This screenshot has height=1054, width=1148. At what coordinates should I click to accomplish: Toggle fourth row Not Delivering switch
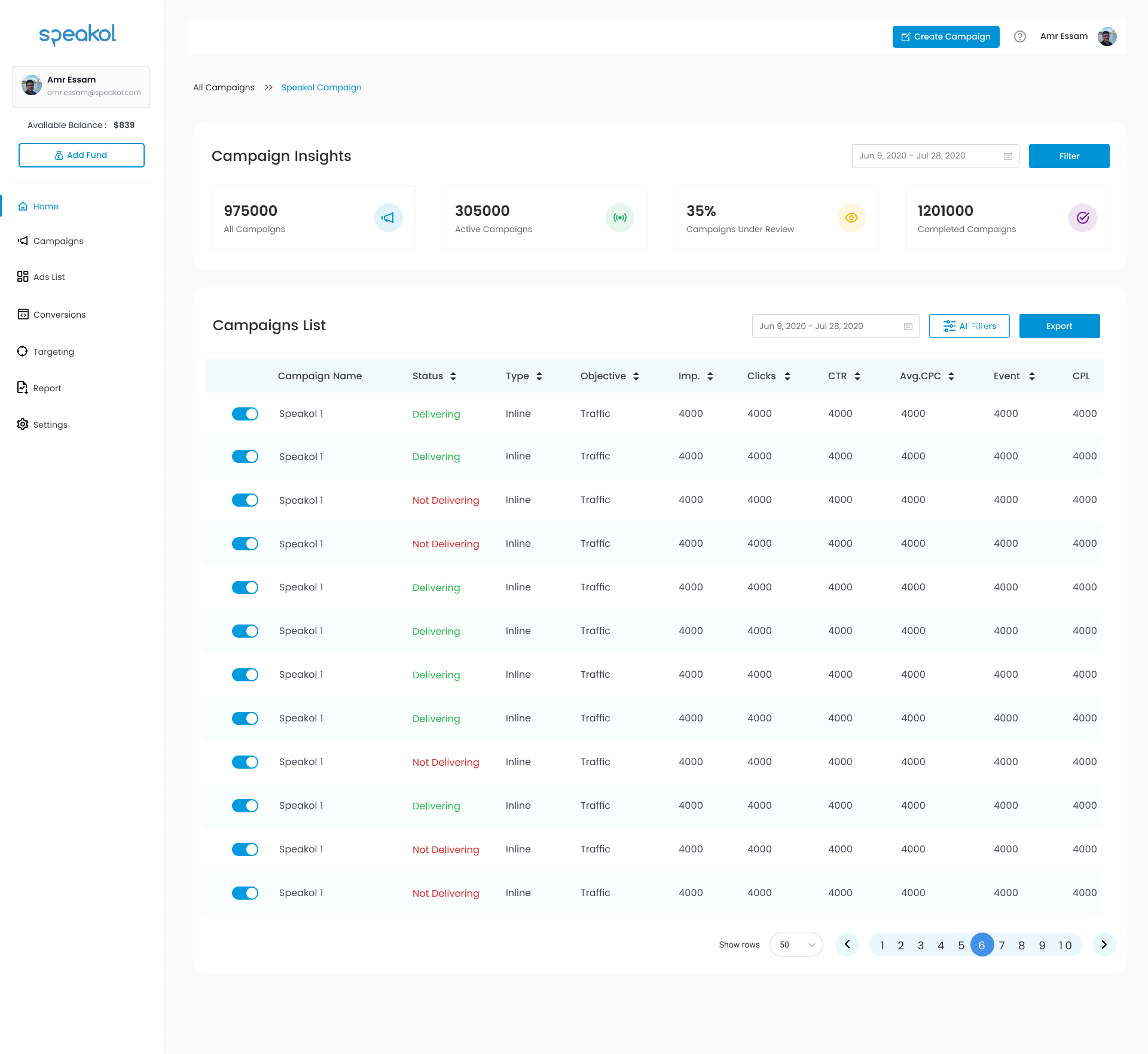click(x=245, y=544)
